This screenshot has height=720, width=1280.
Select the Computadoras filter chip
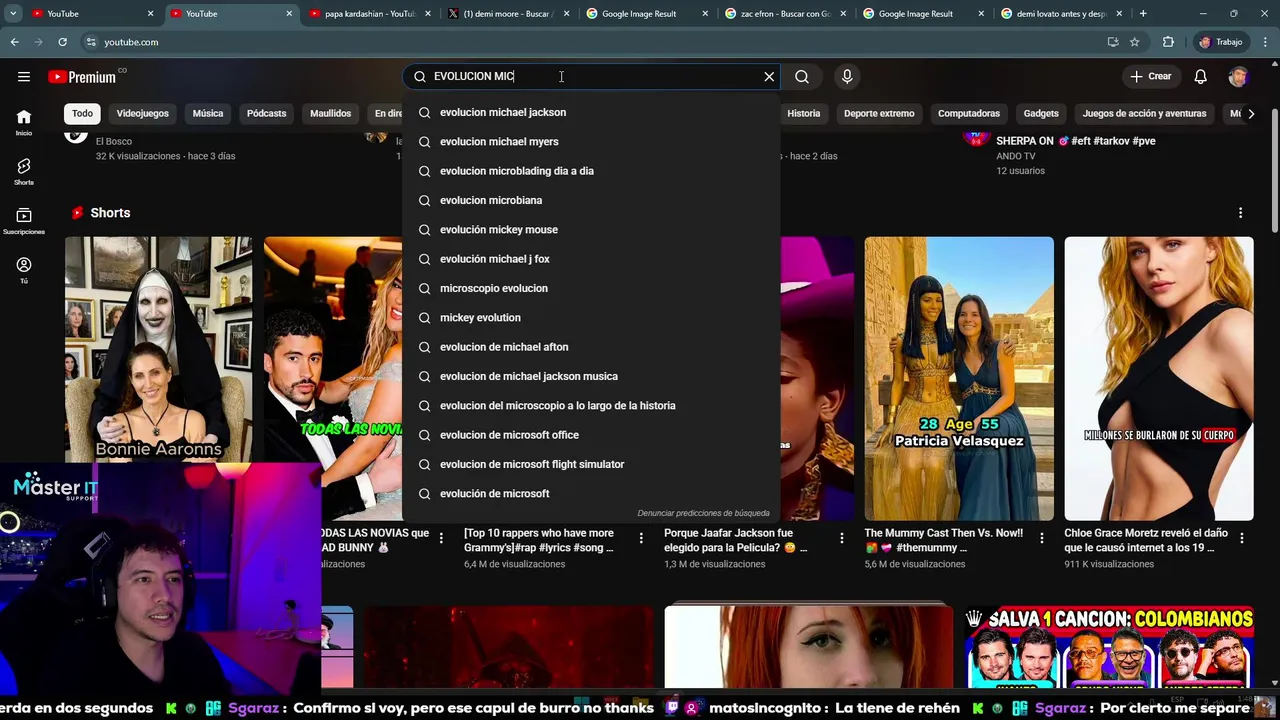968,113
